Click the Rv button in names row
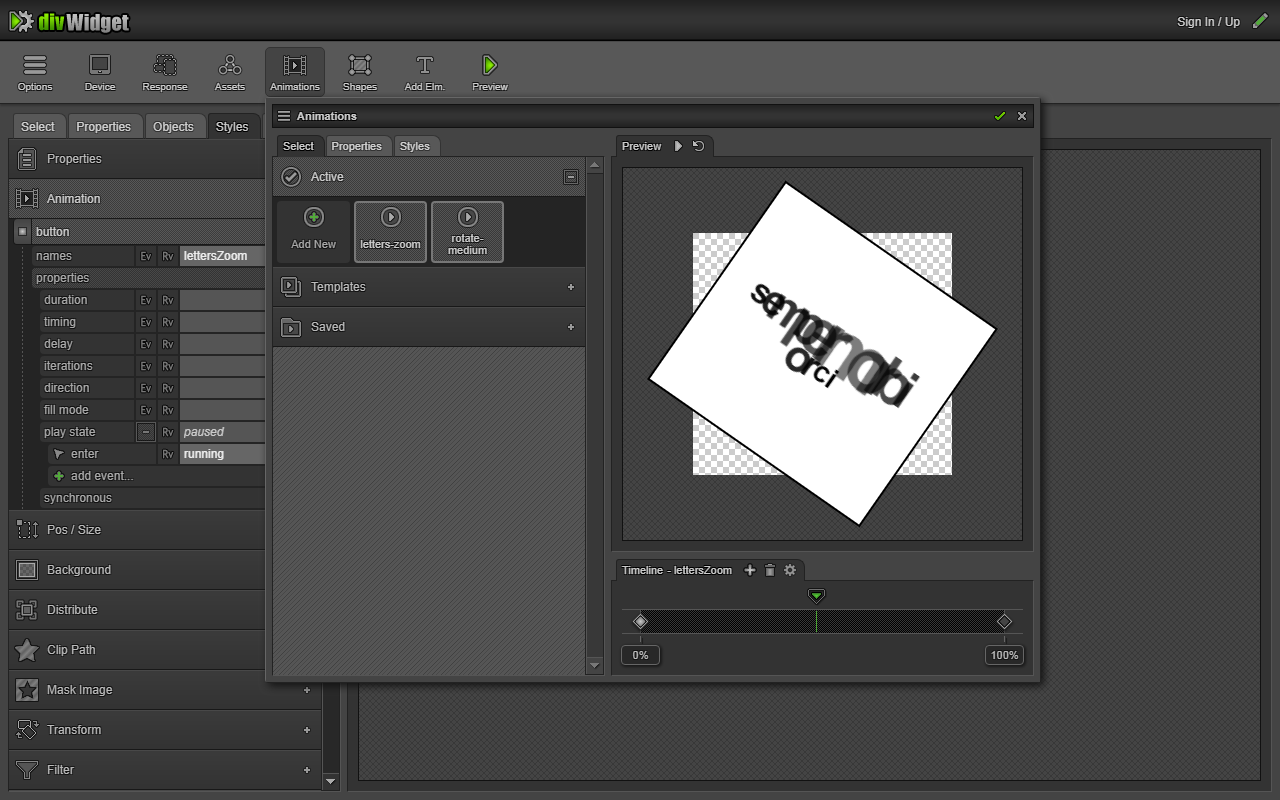 coord(168,256)
